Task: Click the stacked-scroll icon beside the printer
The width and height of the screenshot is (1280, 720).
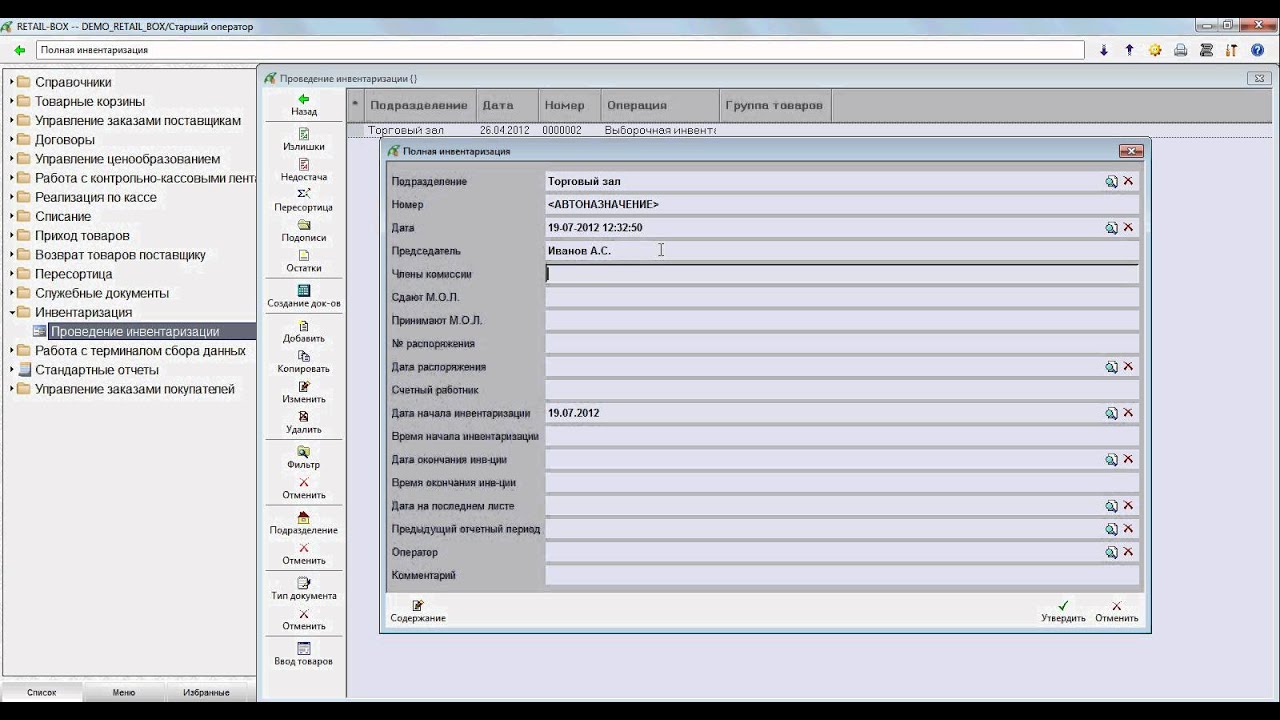Action: point(1206,50)
